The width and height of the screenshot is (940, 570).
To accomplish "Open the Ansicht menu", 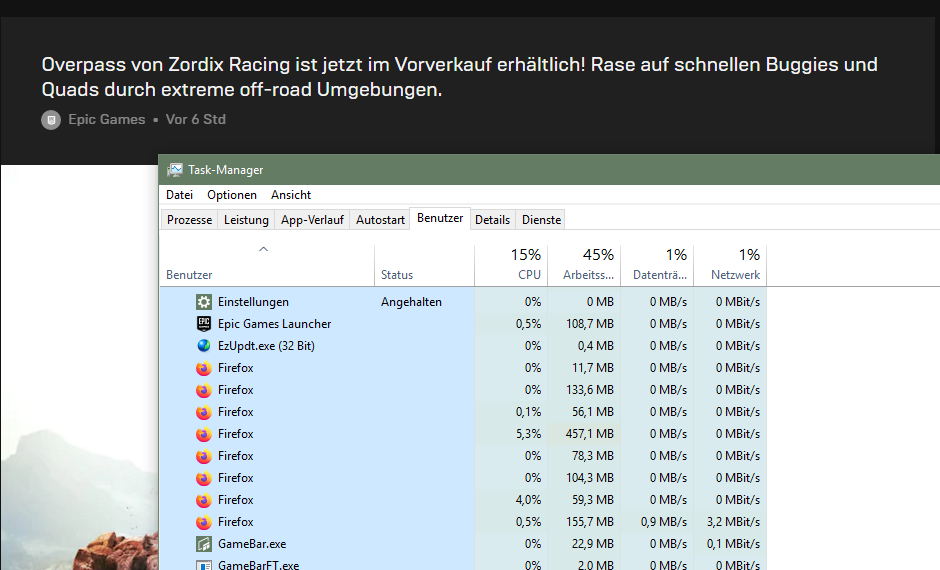I will coord(291,195).
